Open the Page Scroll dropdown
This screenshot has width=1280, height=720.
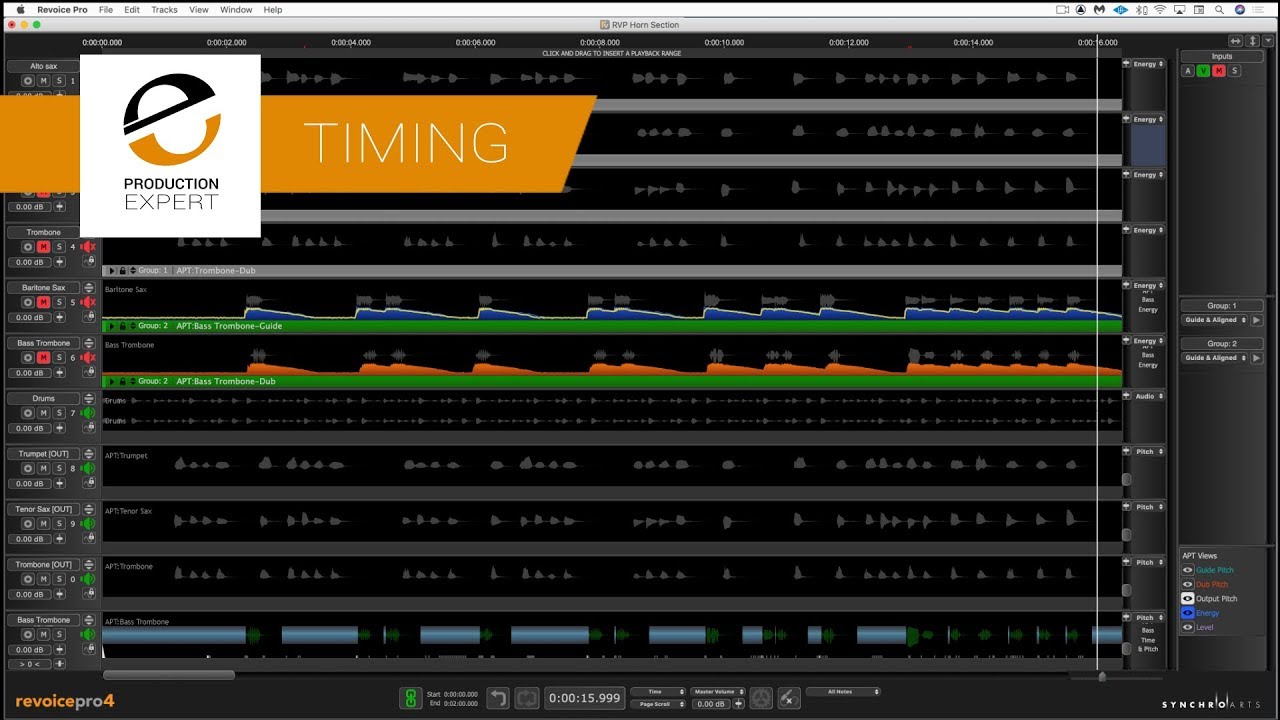coord(658,704)
